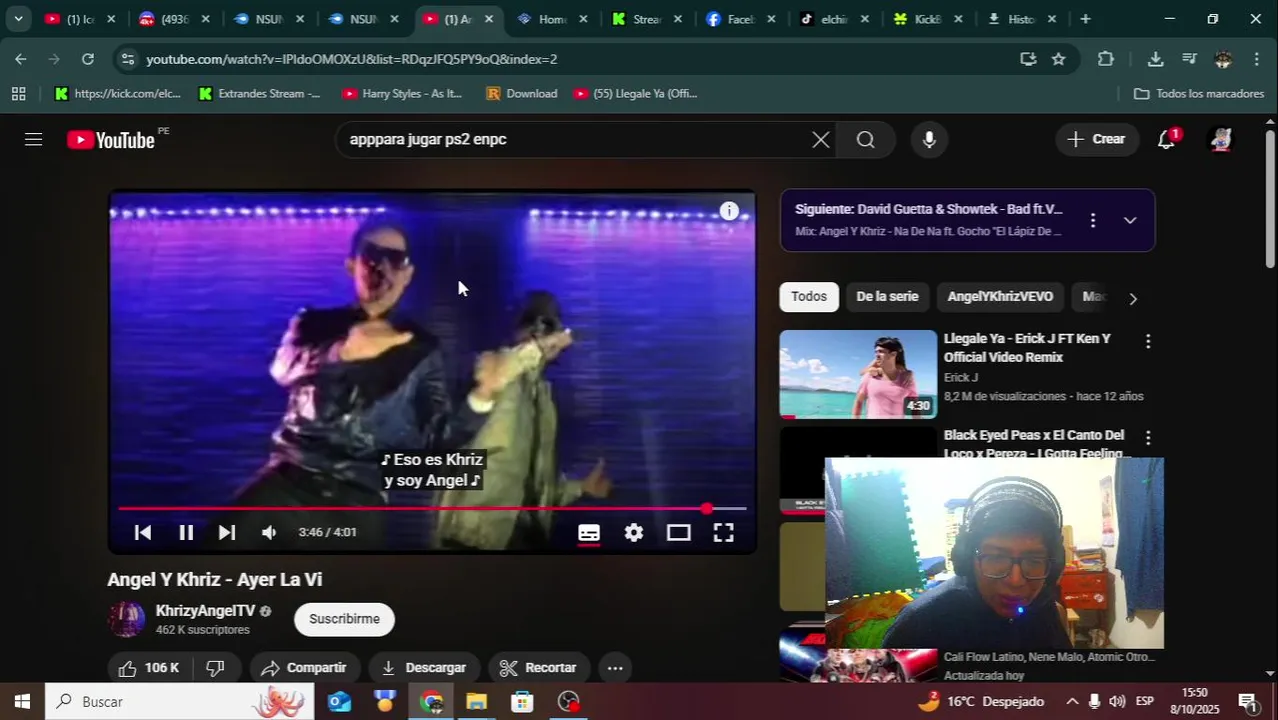This screenshot has height=720, width=1278.
Task: Open a new browser tab
Action: click(x=1085, y=19)
